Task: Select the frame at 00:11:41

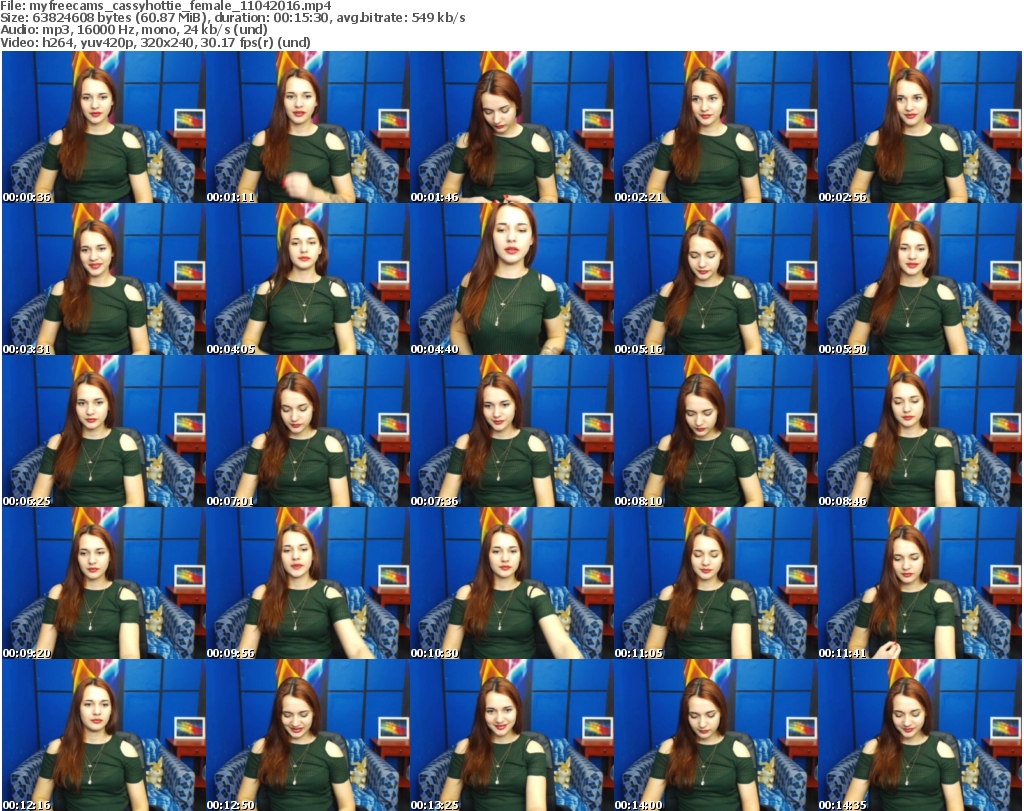Action: click(x=919, y=583)
